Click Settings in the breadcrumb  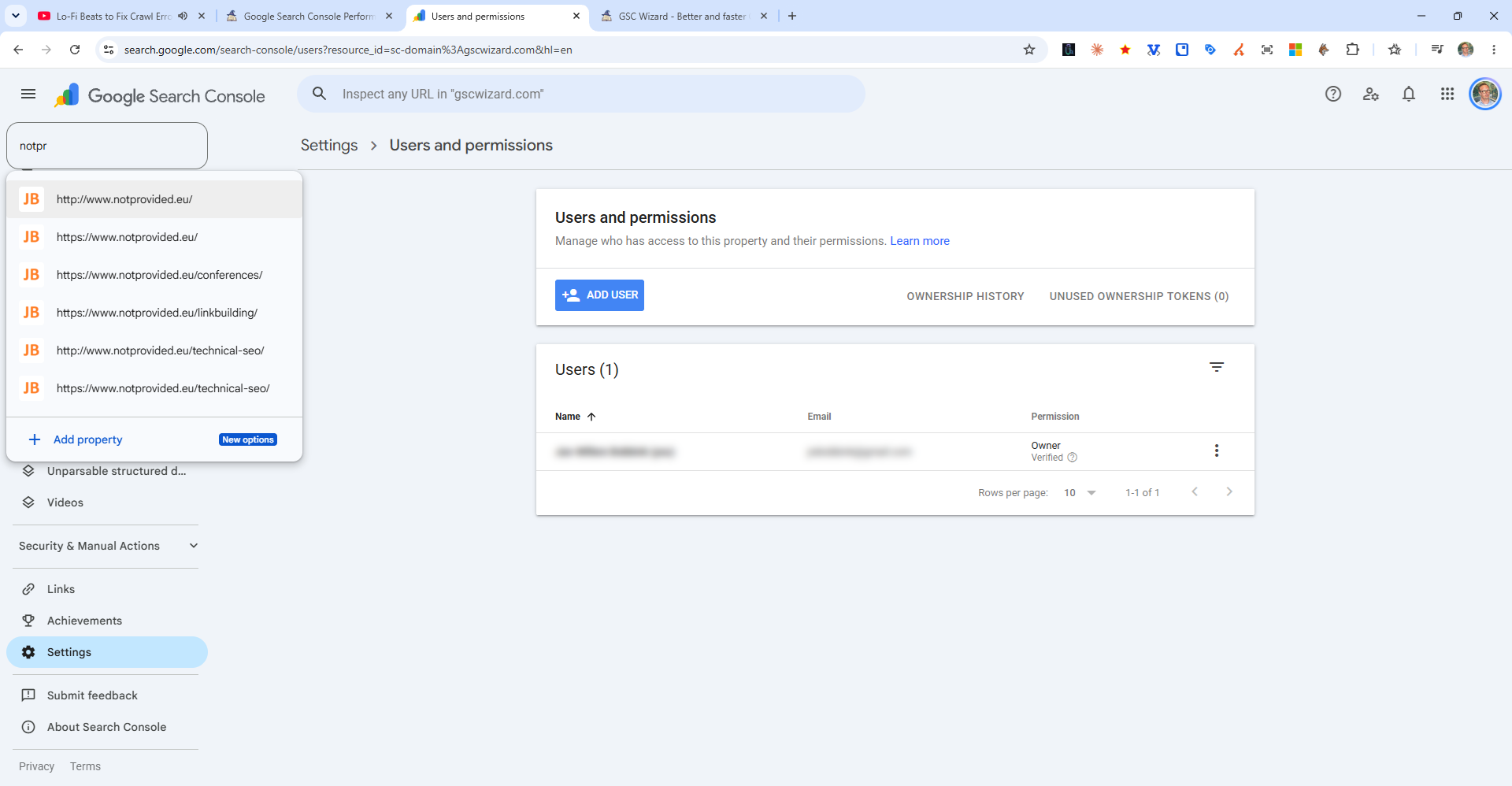click(x=329, y=146)
